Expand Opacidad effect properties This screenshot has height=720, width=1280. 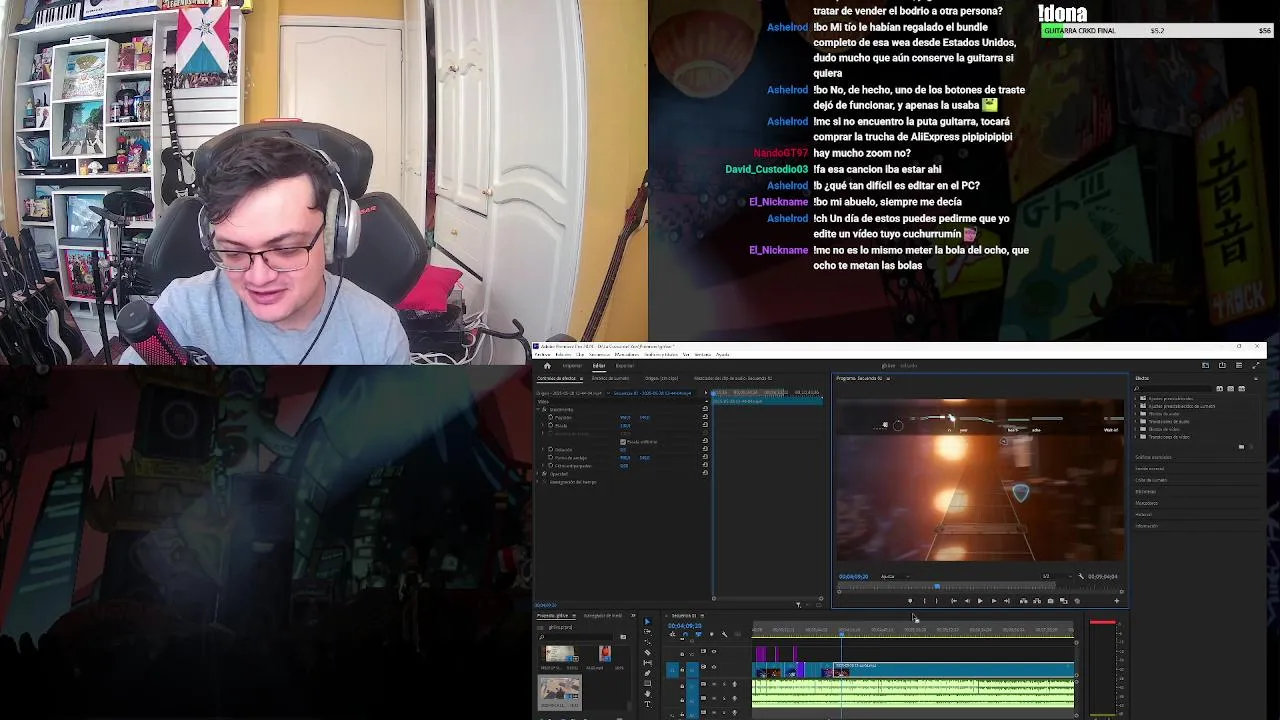[537, 474]
